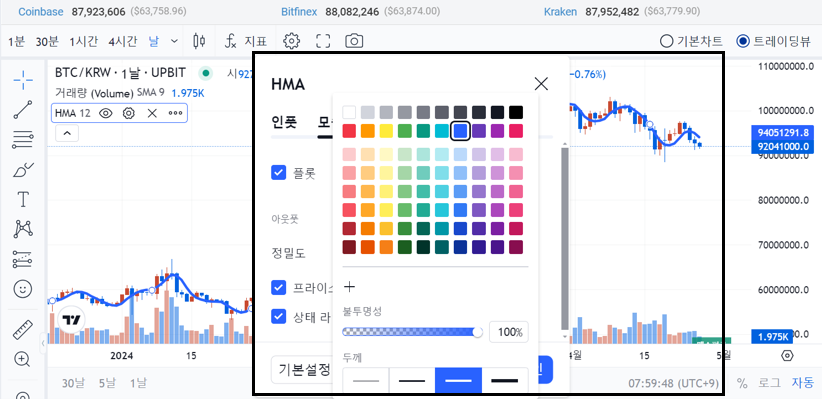The width and height of the screenshot is (822, 399).
Task: Take a chart snapshot with camera icon
Action: point(354,41)
